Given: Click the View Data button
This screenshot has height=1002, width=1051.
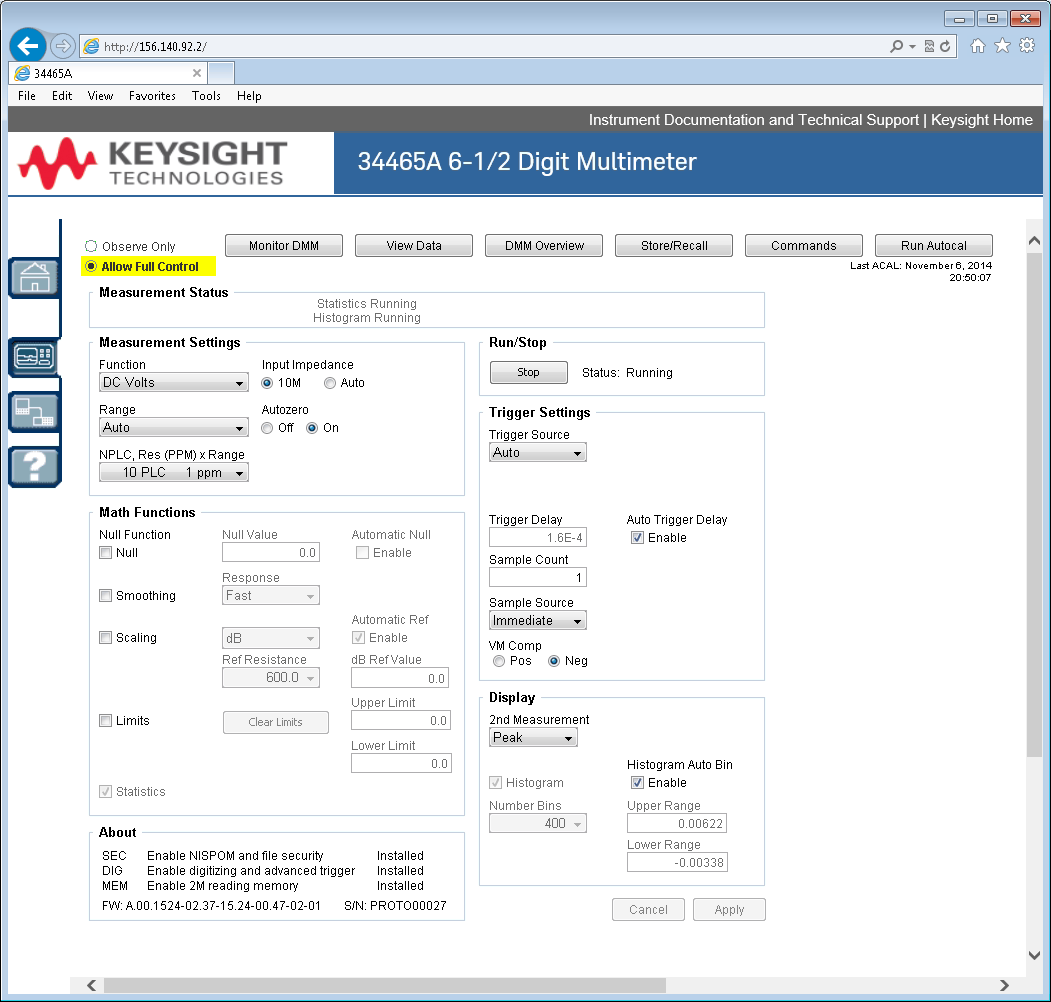Looking at the screenshot, I should 414,245.
